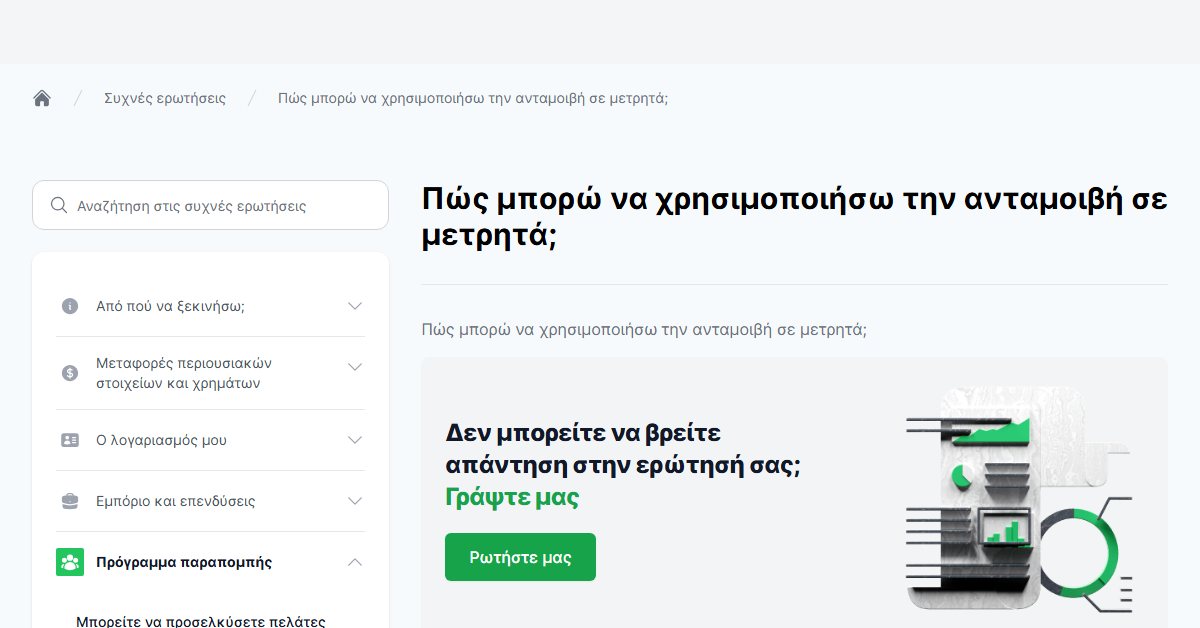Click the text Δεν μπορείτε να βρείτε απάντηση
This screenshot has height=628, width=1200.
623,449
